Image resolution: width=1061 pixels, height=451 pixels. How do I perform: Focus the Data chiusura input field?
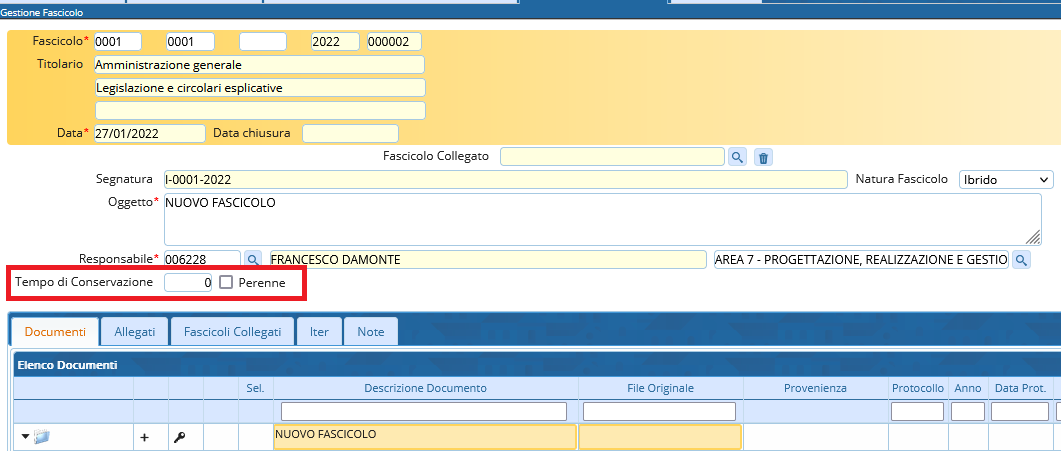350,133
